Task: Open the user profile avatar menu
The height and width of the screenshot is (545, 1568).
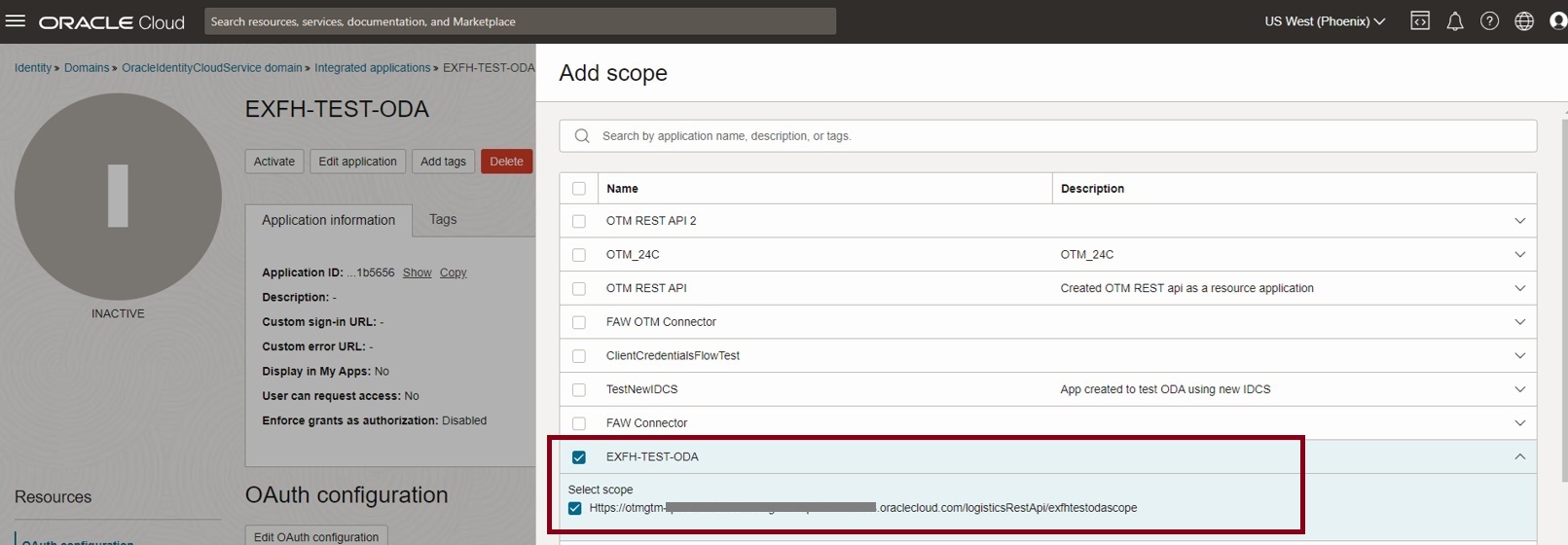Action: pyautogui.click(x=1558, y=21)
